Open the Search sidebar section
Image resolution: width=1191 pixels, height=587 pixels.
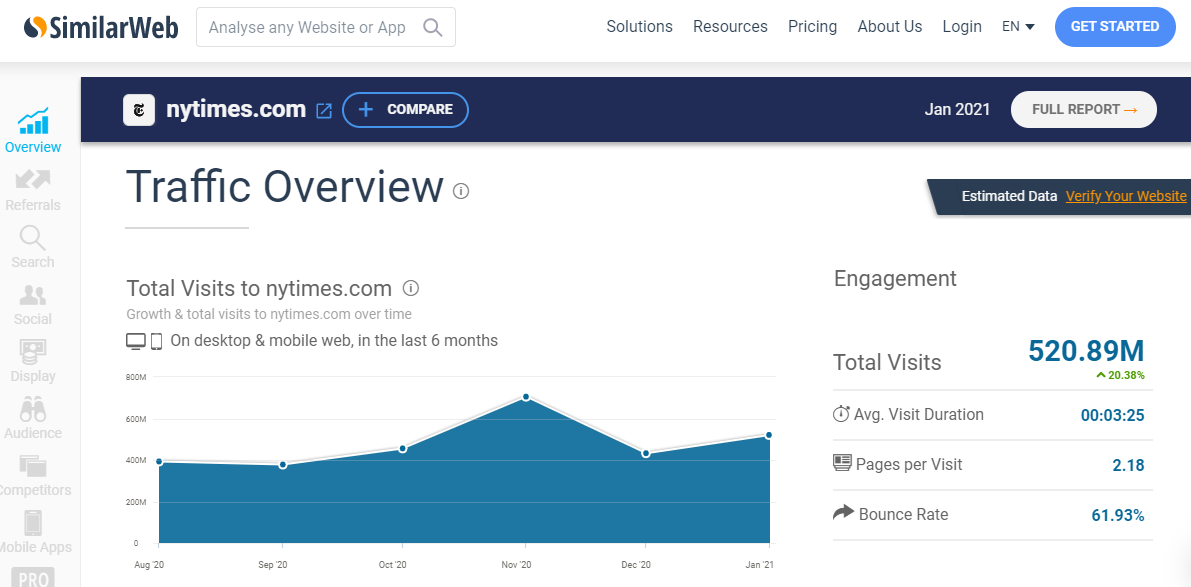[33, 248]
